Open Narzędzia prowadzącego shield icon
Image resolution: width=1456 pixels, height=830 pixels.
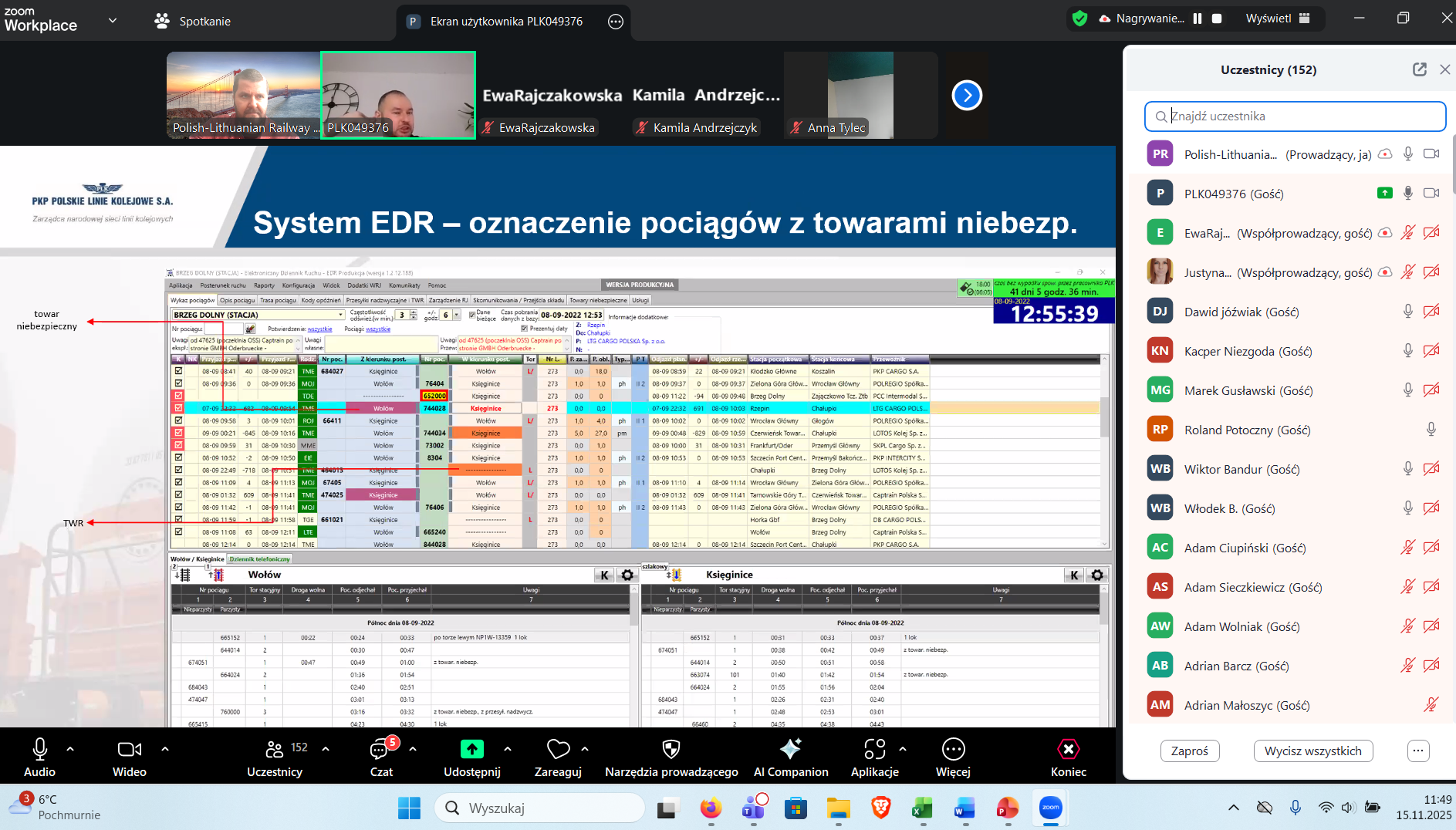pos(671,749)
